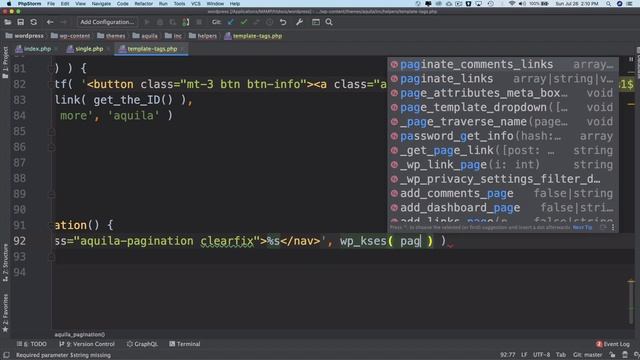640x360 pixels.
Task: Open the GraphQL tool window
Action: click(142, 344)
